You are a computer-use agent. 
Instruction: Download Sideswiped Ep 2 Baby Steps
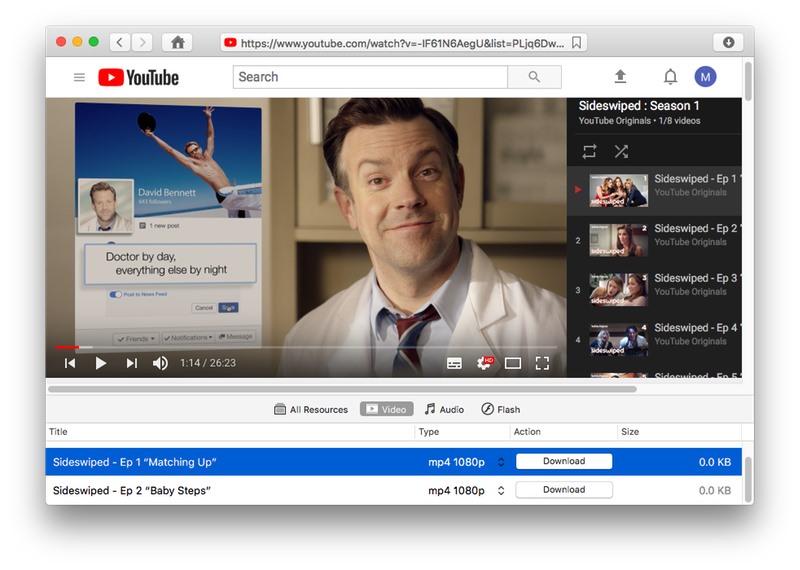click(564, 490)
